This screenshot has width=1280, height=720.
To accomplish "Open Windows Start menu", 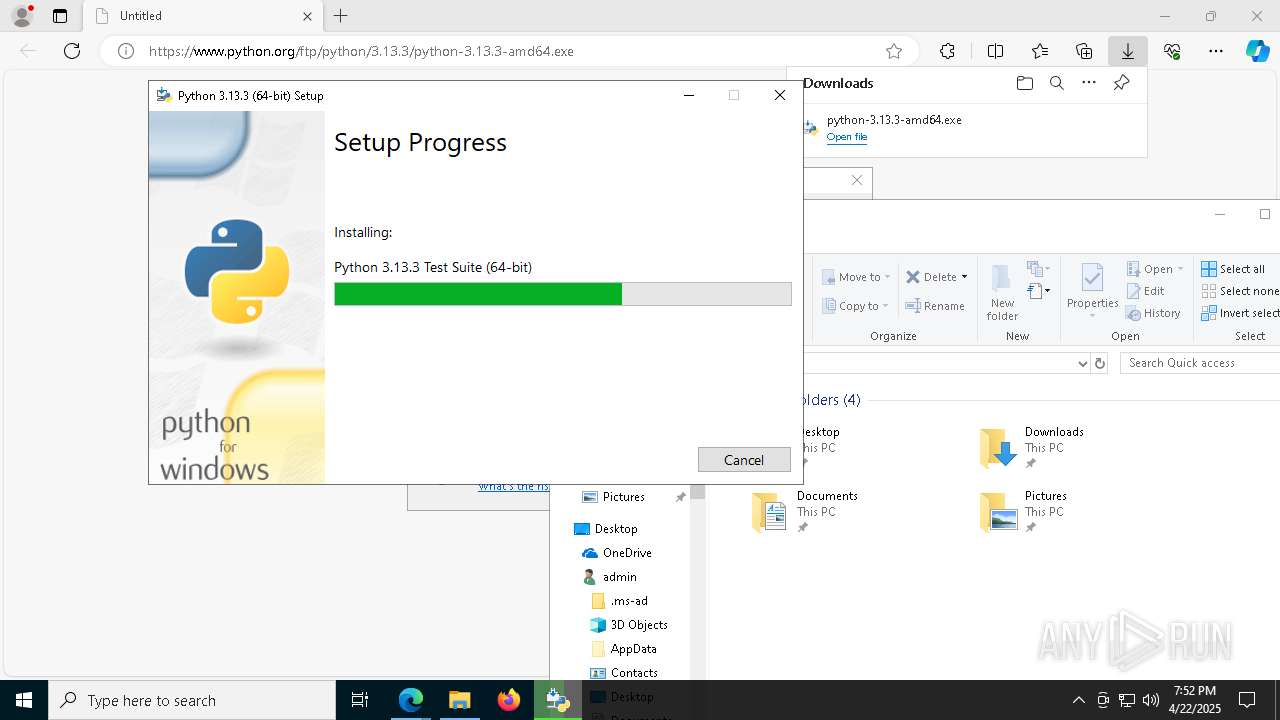I will [24, 700].
